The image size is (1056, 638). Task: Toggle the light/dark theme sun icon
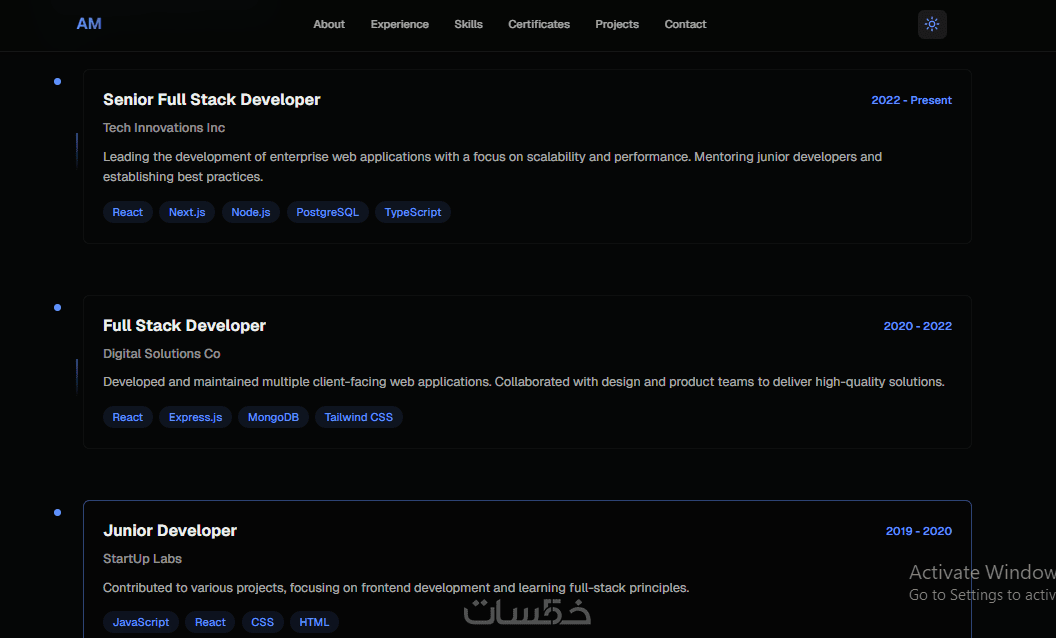point(932,24)
